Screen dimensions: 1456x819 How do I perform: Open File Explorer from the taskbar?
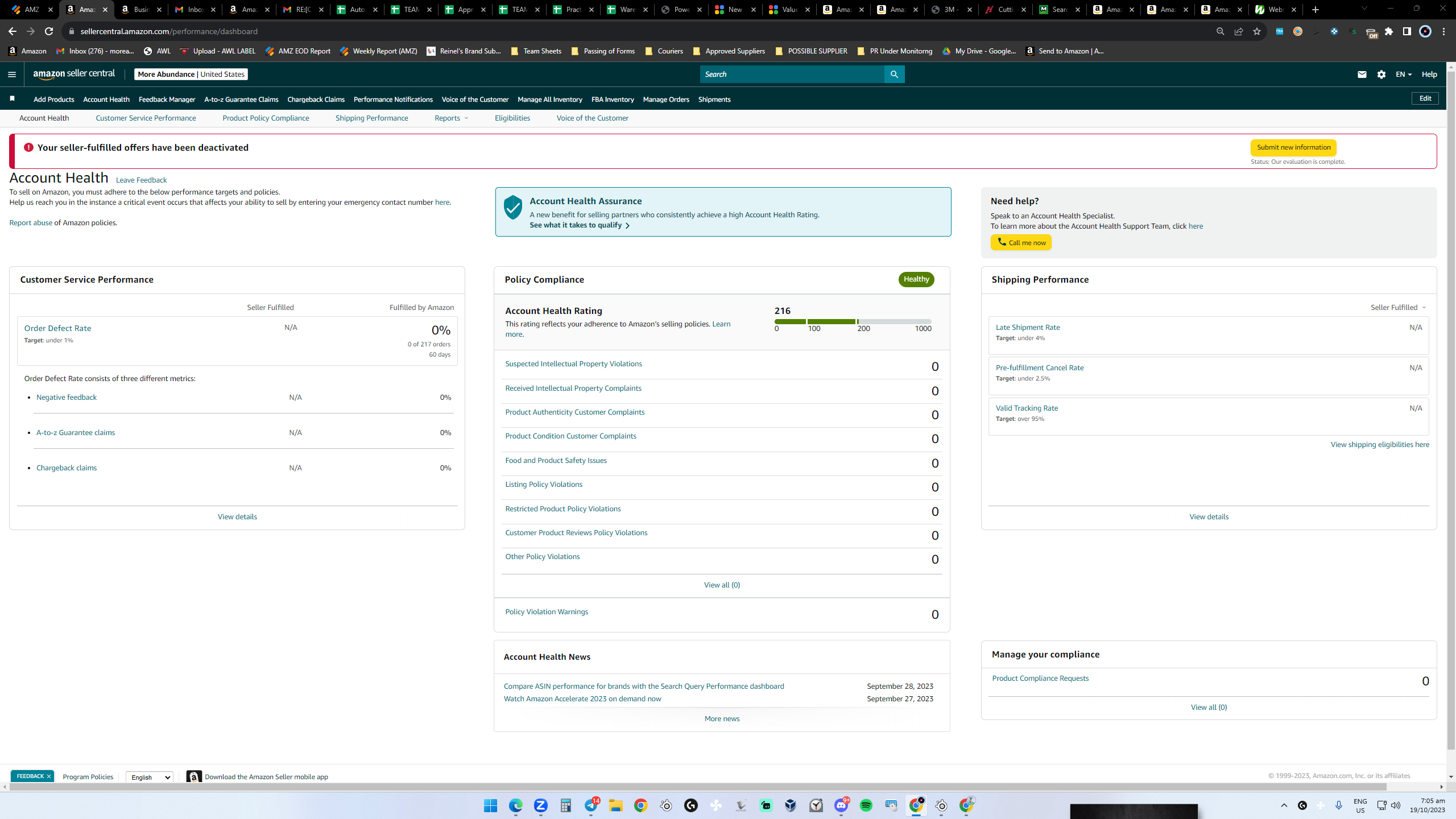click(615, 805)
